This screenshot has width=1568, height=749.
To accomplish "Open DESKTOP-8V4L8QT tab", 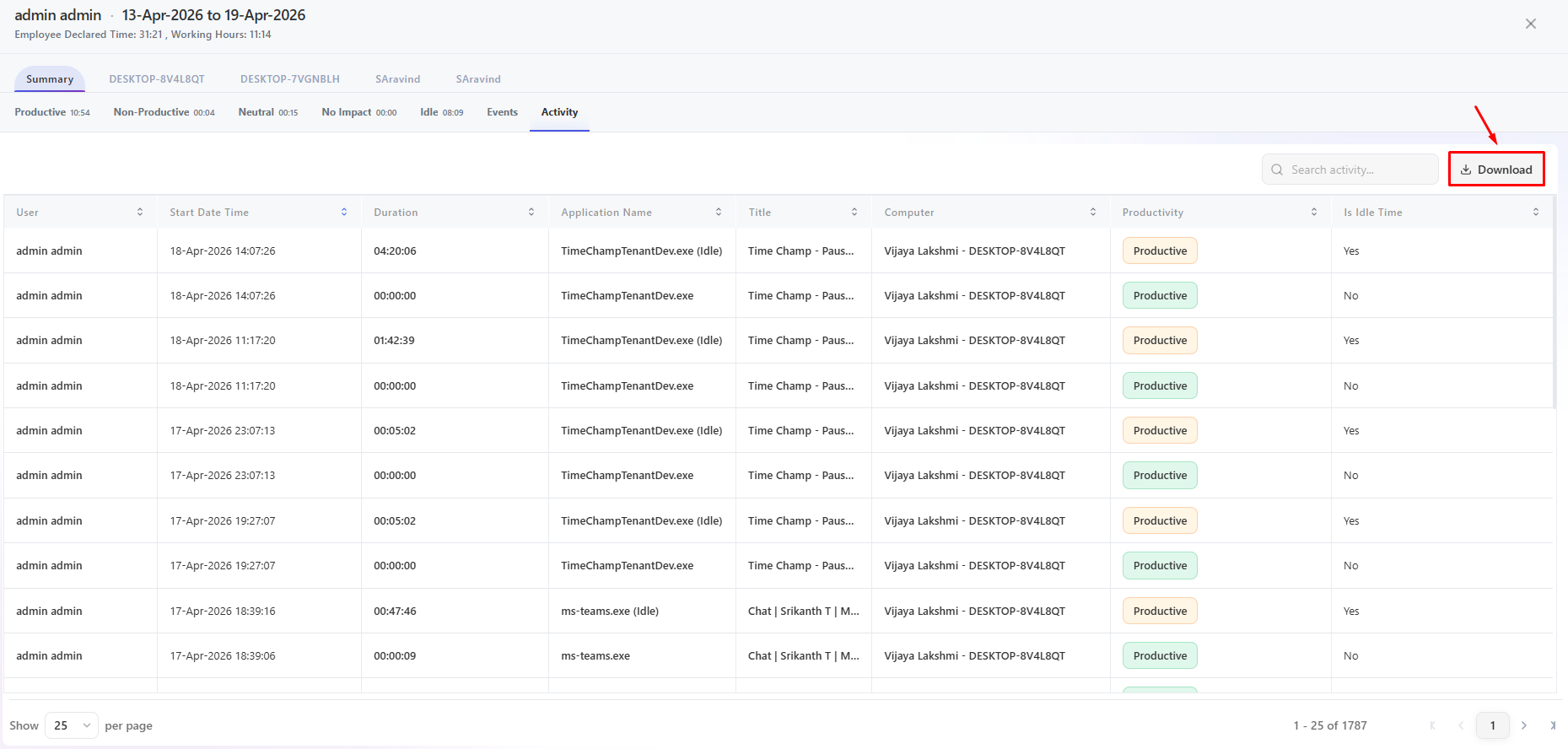I will click(157, 79).
